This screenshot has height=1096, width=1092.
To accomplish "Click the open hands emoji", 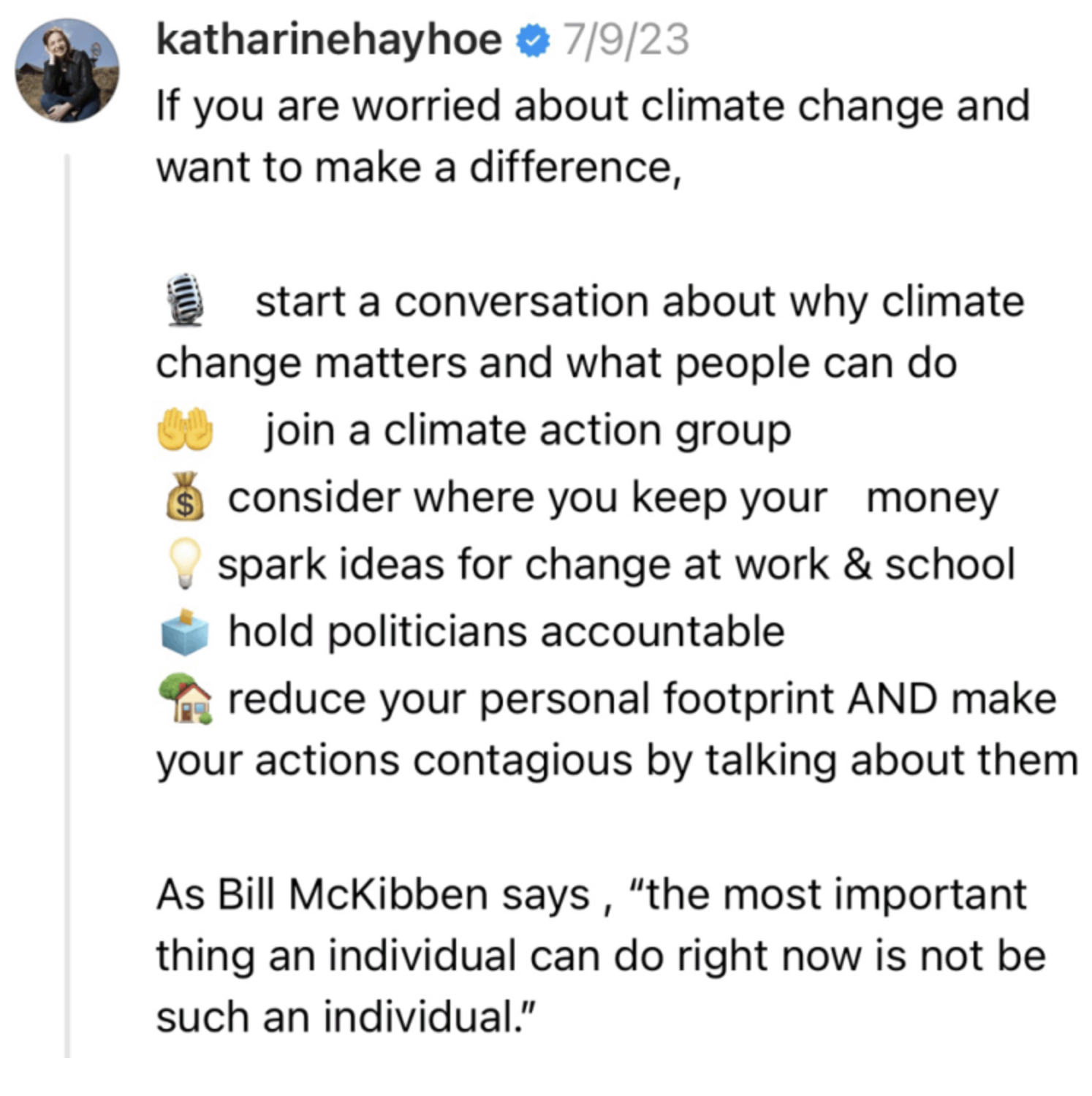I will coord(185,429).
